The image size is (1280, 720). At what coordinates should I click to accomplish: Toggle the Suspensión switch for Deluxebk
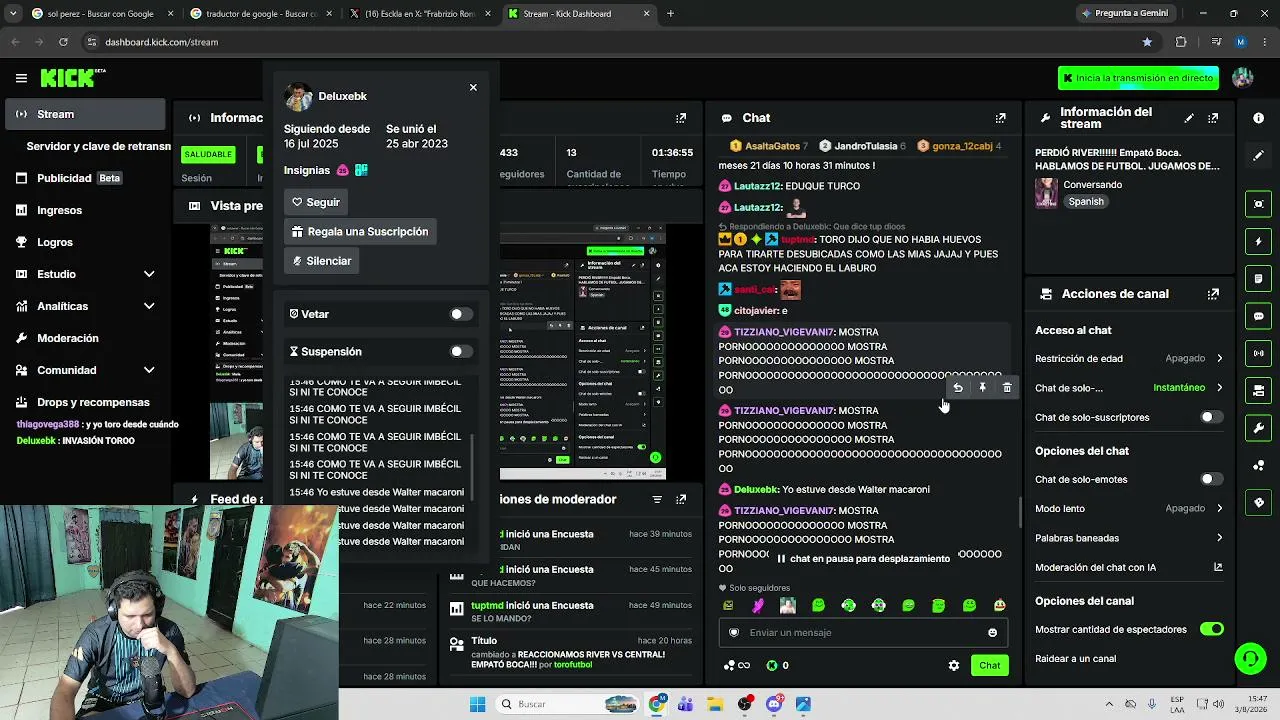point(460,351)
